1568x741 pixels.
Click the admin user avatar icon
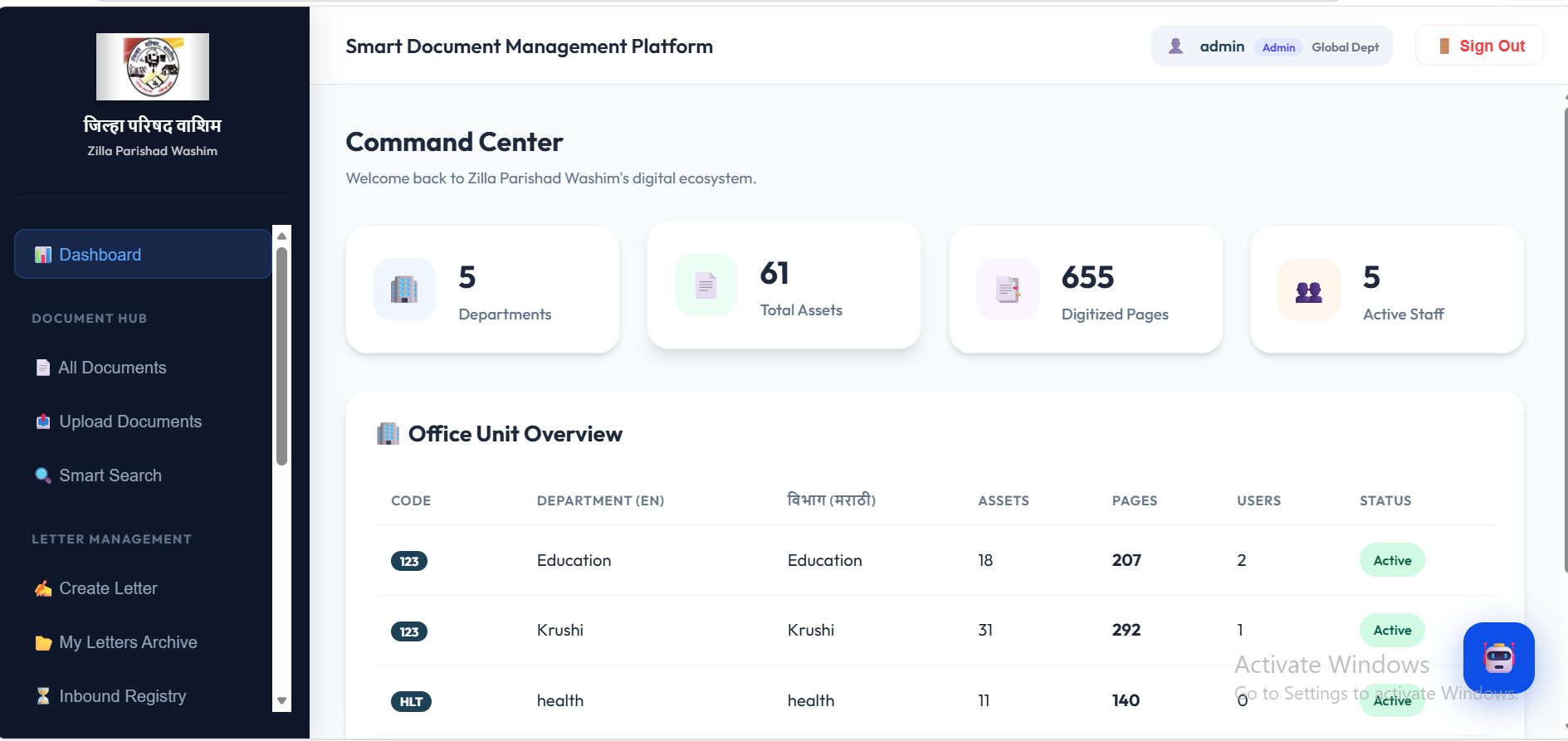click(x=1175, y=46)
